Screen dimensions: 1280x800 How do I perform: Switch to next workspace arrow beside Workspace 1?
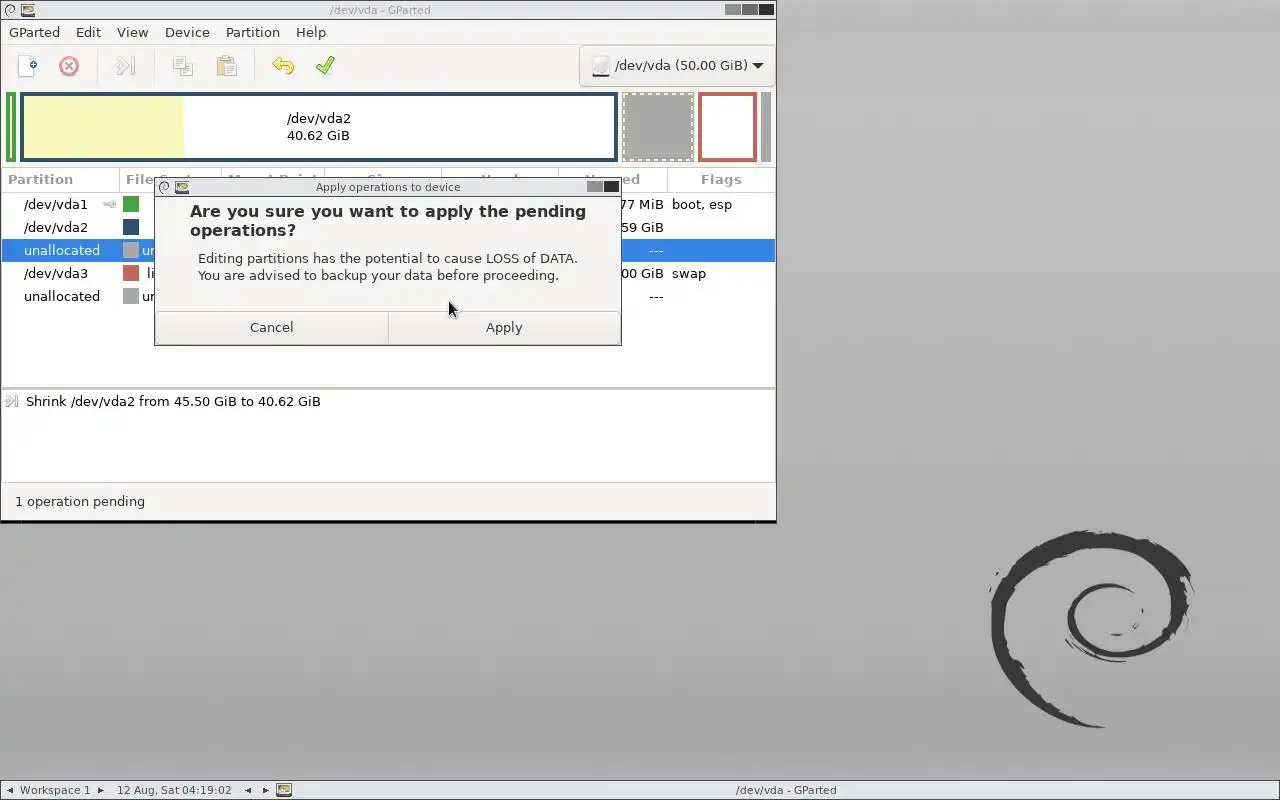pyautogui.click(x=100, y=790)
